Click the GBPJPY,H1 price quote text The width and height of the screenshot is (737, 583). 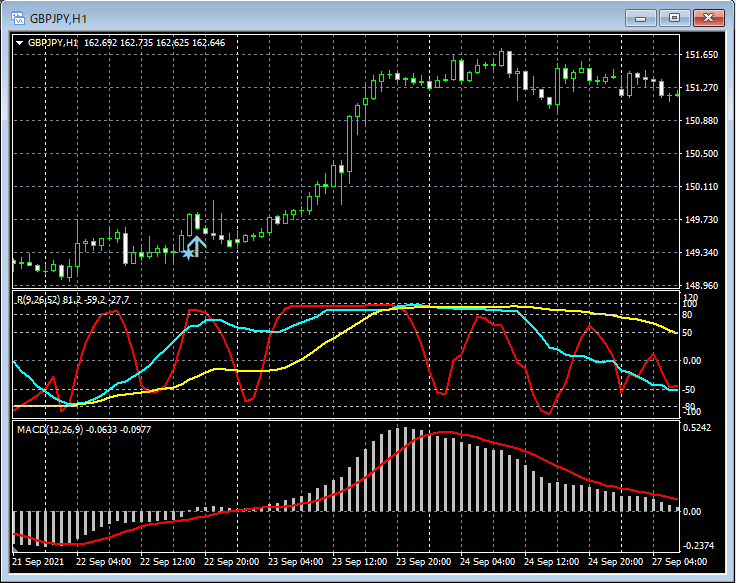126,43
